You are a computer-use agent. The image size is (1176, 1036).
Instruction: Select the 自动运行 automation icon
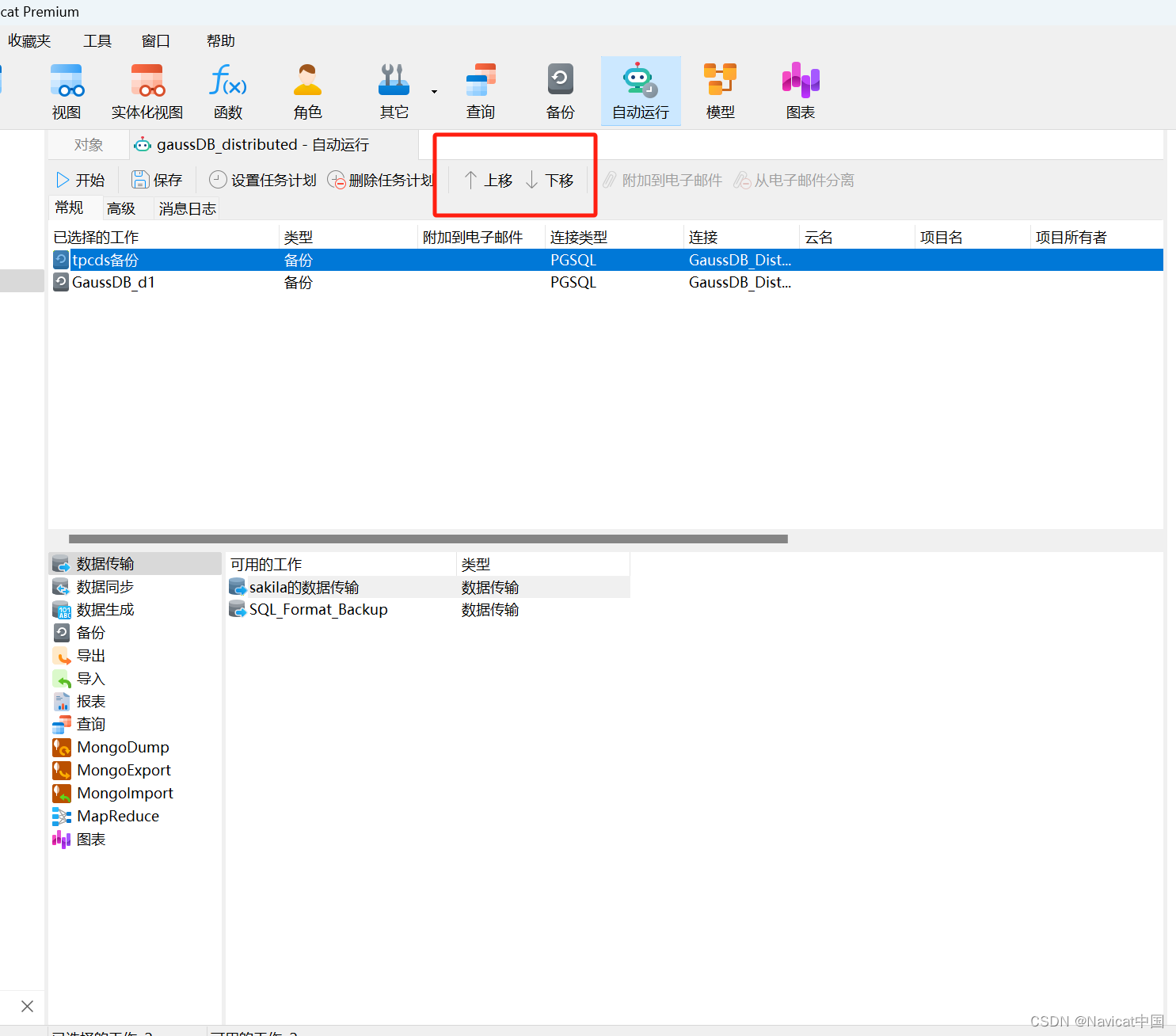coord(641,91)
